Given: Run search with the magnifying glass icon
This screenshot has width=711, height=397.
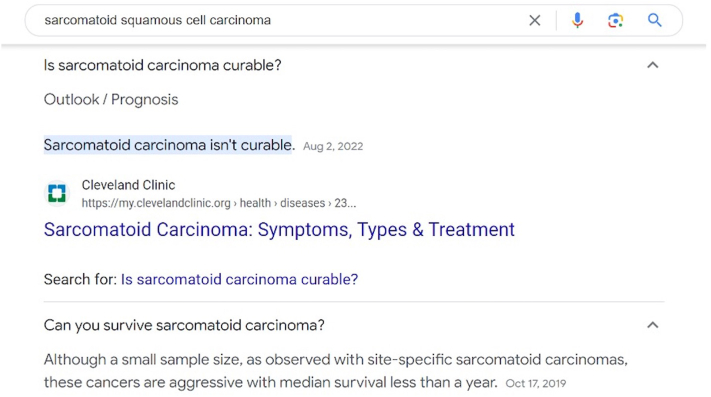Looking at the screenshot, I should [654, 20].
